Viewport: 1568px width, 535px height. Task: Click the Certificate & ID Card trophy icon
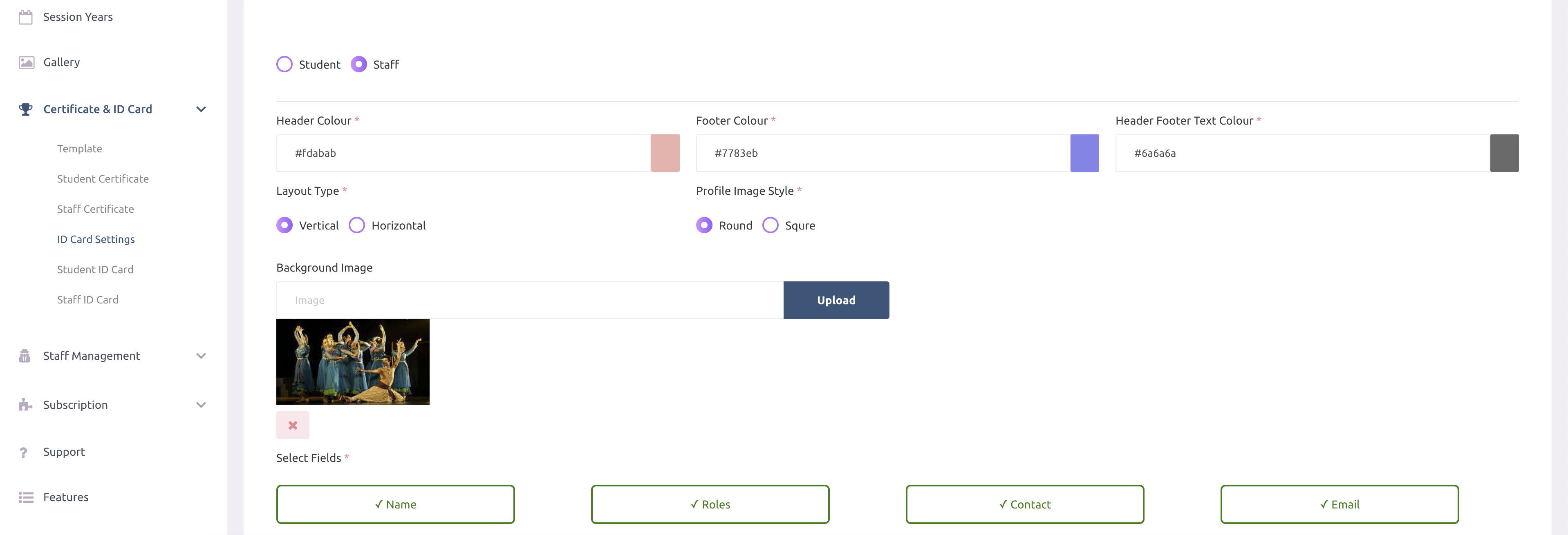coord(26,109)
